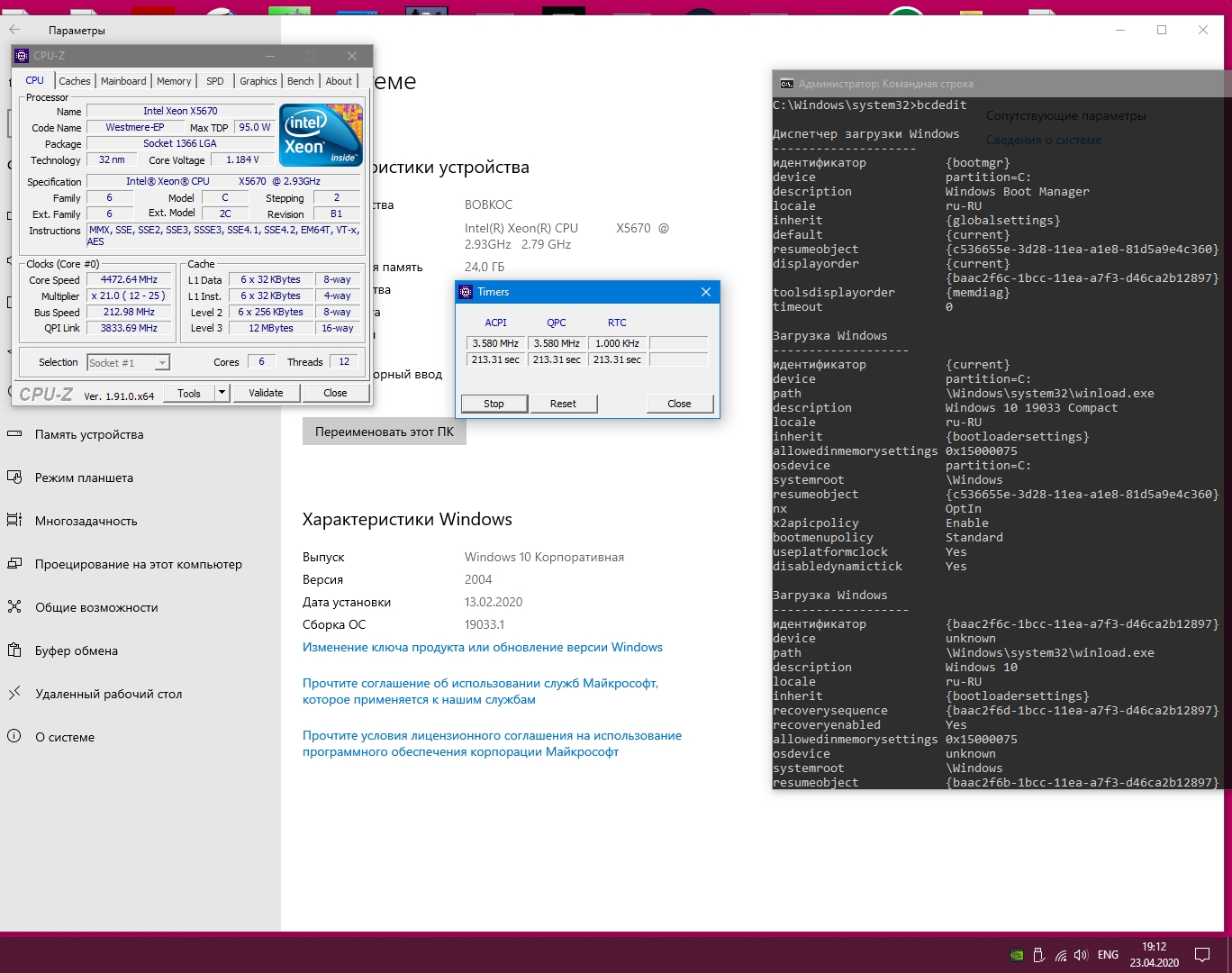Click the device name 'ВОВКОС'
Screen dimensions: 1232x973
click(x=488, y=205)
